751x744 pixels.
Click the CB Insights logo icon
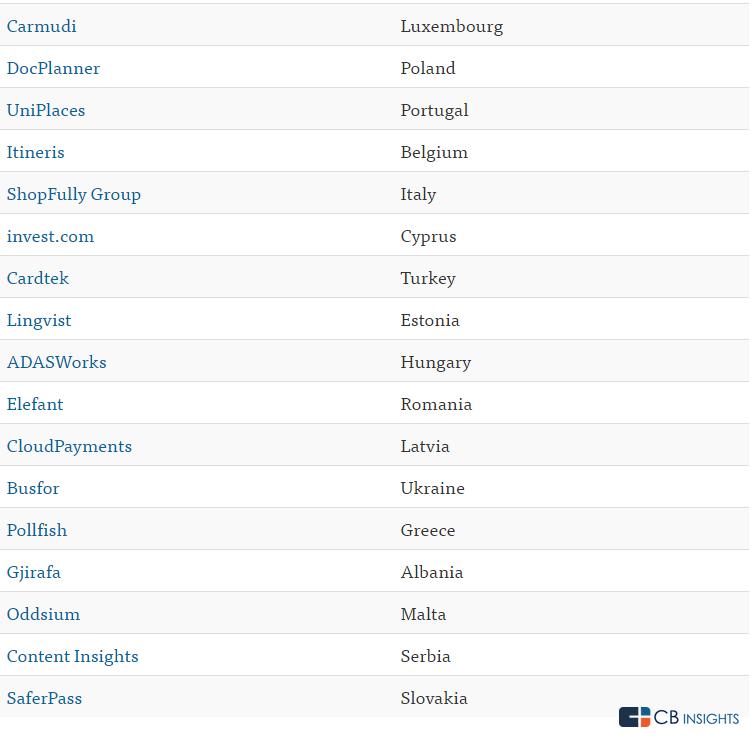tap(634, 717)
